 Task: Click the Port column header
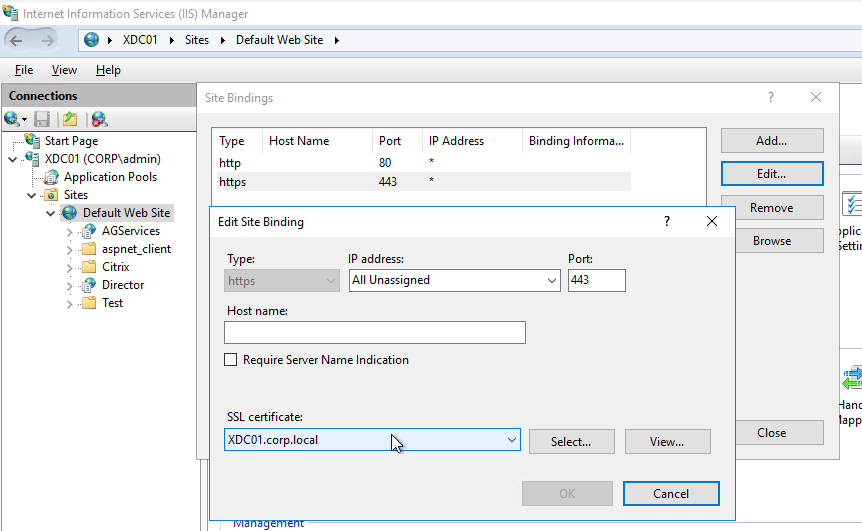tap(397, 141)
